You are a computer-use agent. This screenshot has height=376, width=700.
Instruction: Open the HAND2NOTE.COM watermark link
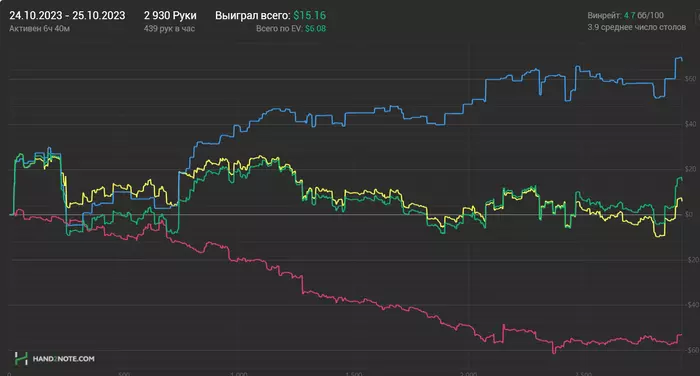tap(63, 359)
